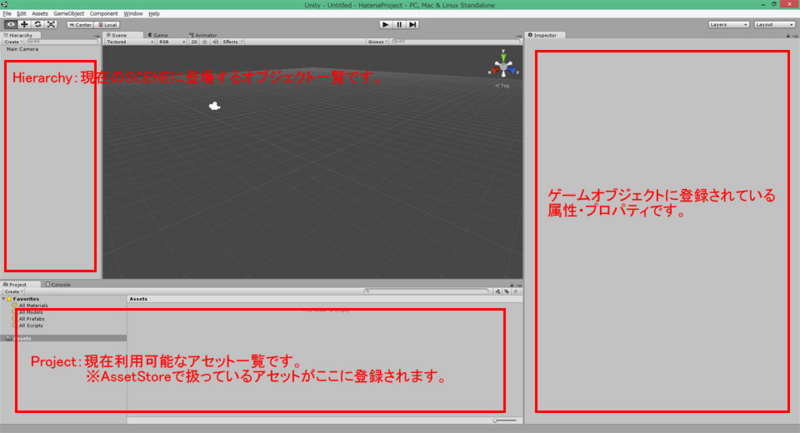Viewport: 800px width, 433px height.
Task: Open Project Create dropdown
Action: coord(13,292)
